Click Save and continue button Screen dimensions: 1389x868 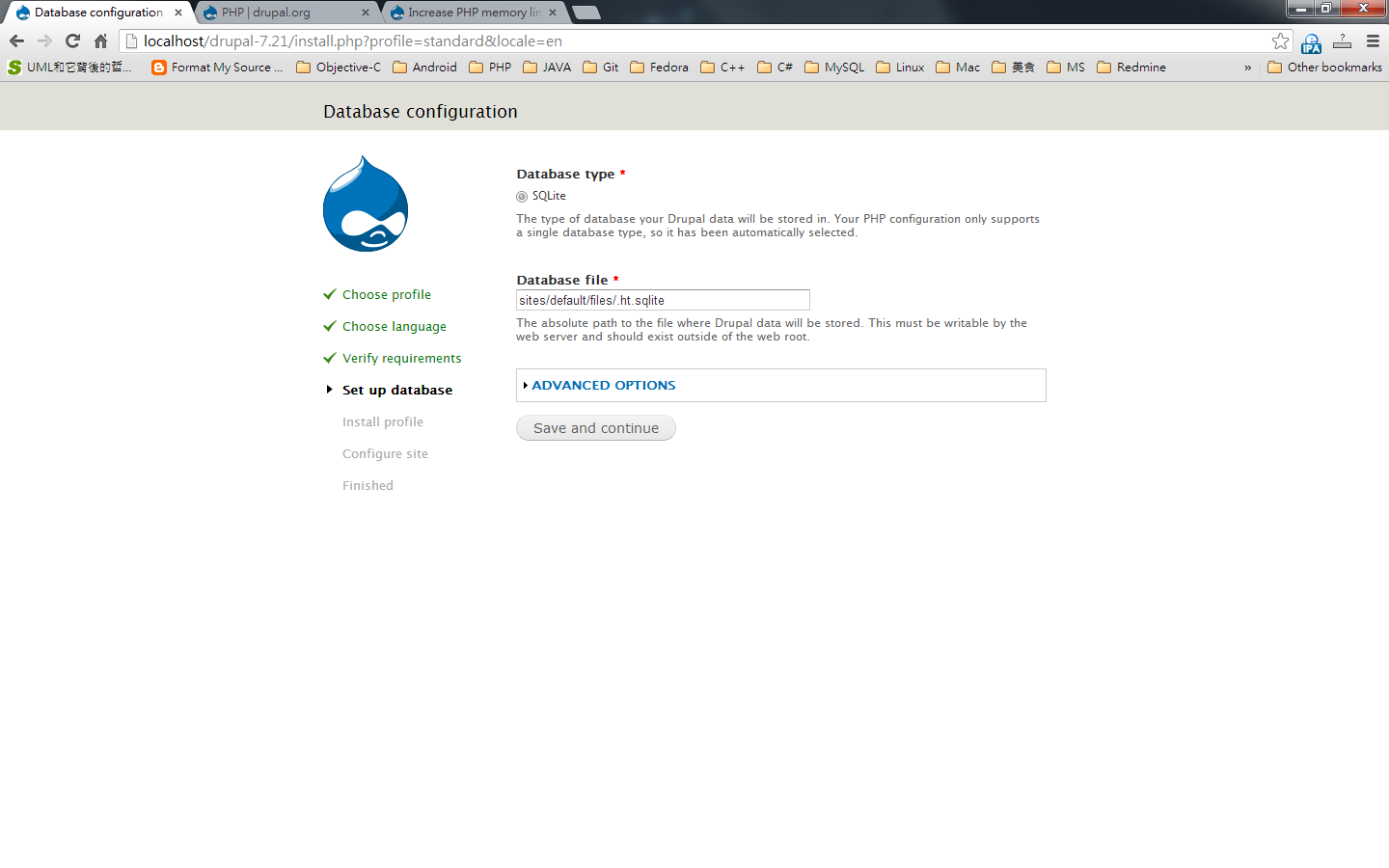coord(596,428)
